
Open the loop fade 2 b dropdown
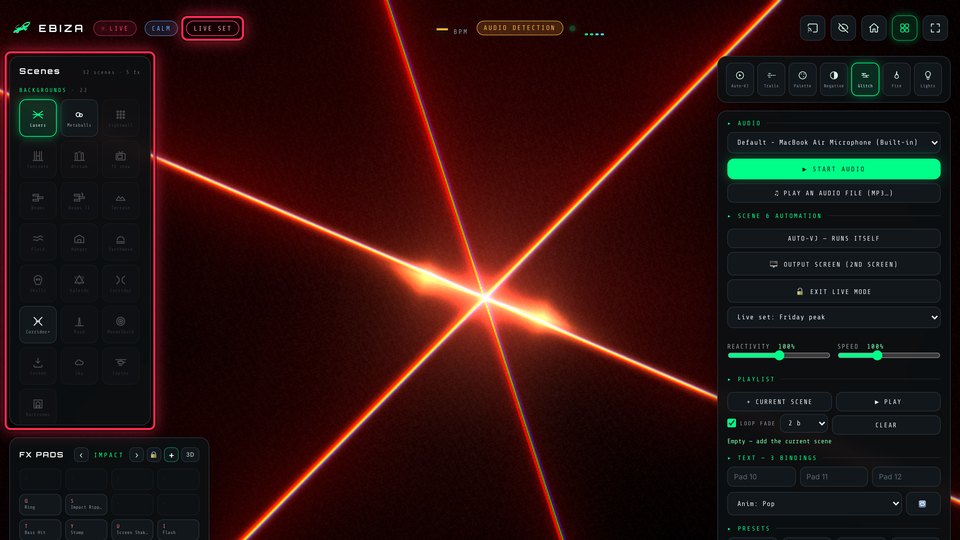[804, 423]
